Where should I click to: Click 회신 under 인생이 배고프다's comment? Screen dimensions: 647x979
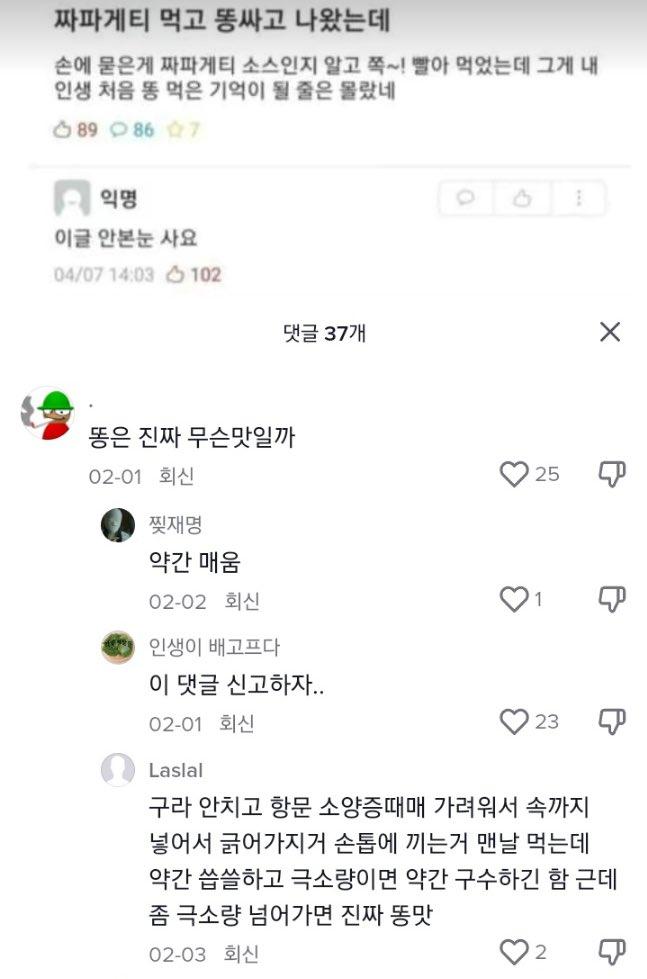click(237, 723)
